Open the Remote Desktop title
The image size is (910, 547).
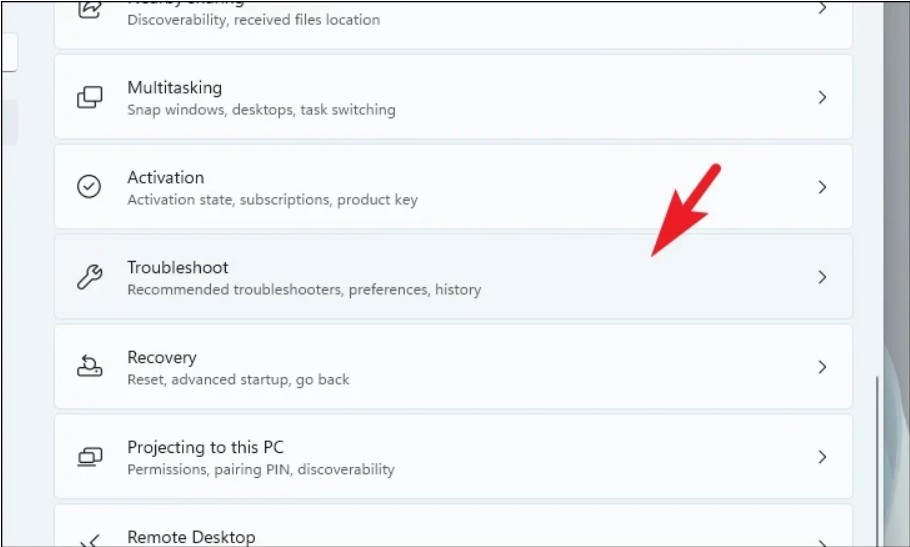(x=191, y=538)
